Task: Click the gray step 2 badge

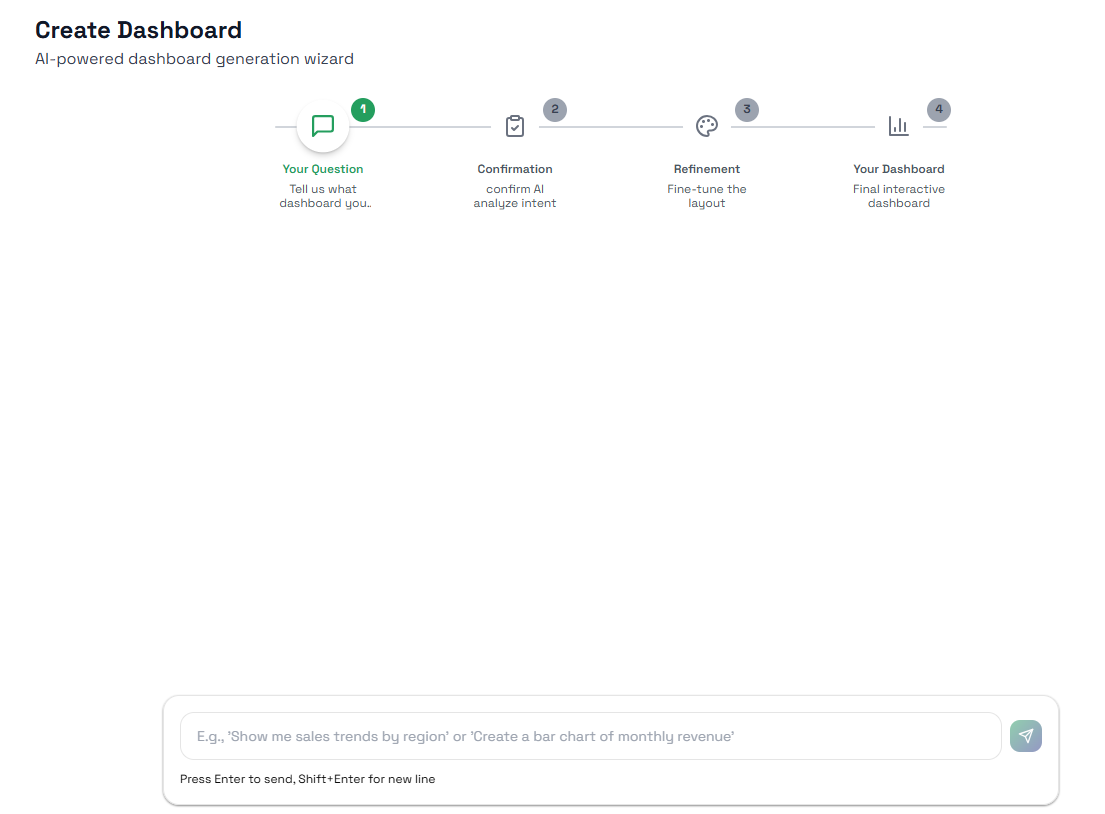Action: (x=555, y=109)
